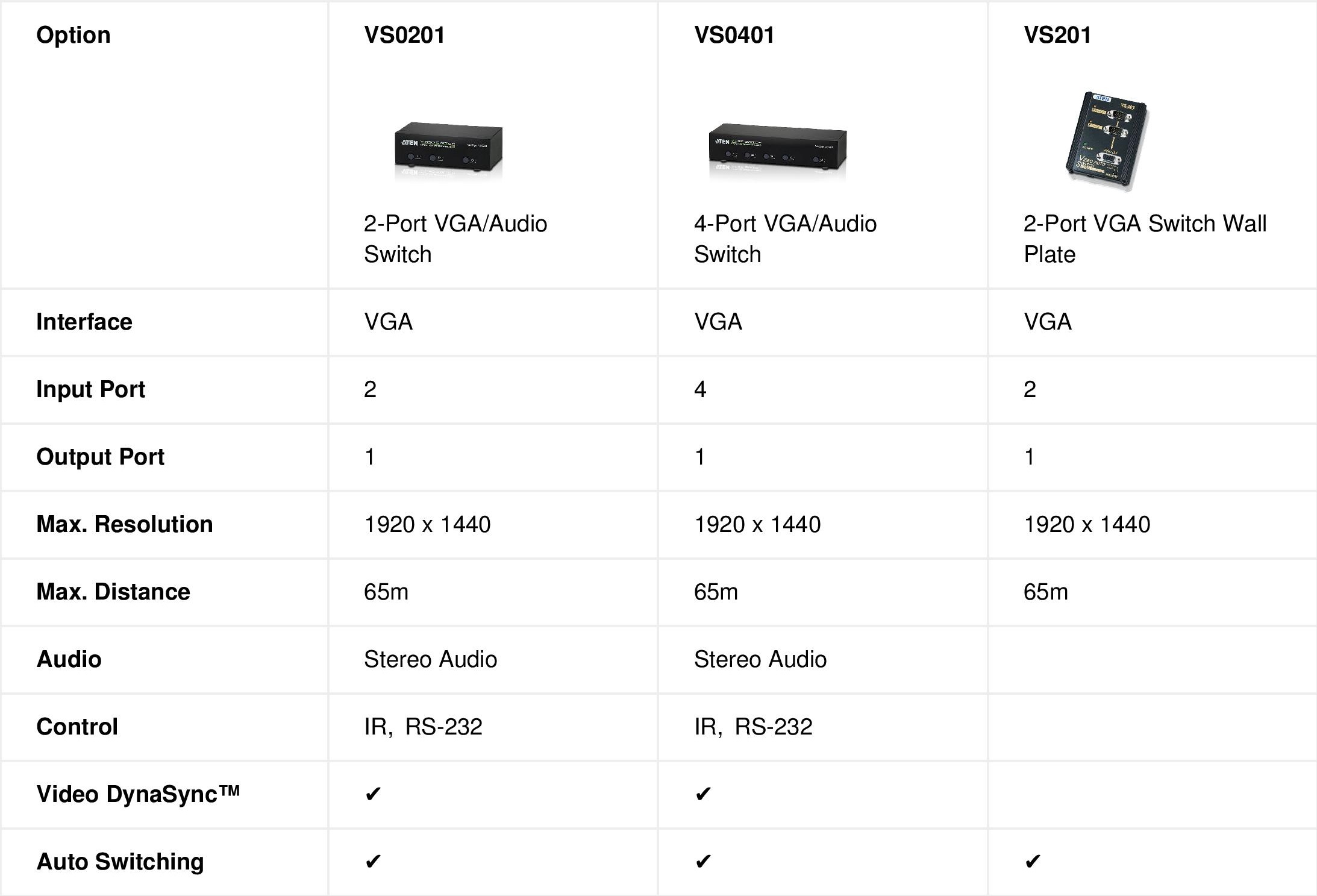This screenshot has width=1317, height=896.
Task: Click the VS0201 product image
Action: 448,149
